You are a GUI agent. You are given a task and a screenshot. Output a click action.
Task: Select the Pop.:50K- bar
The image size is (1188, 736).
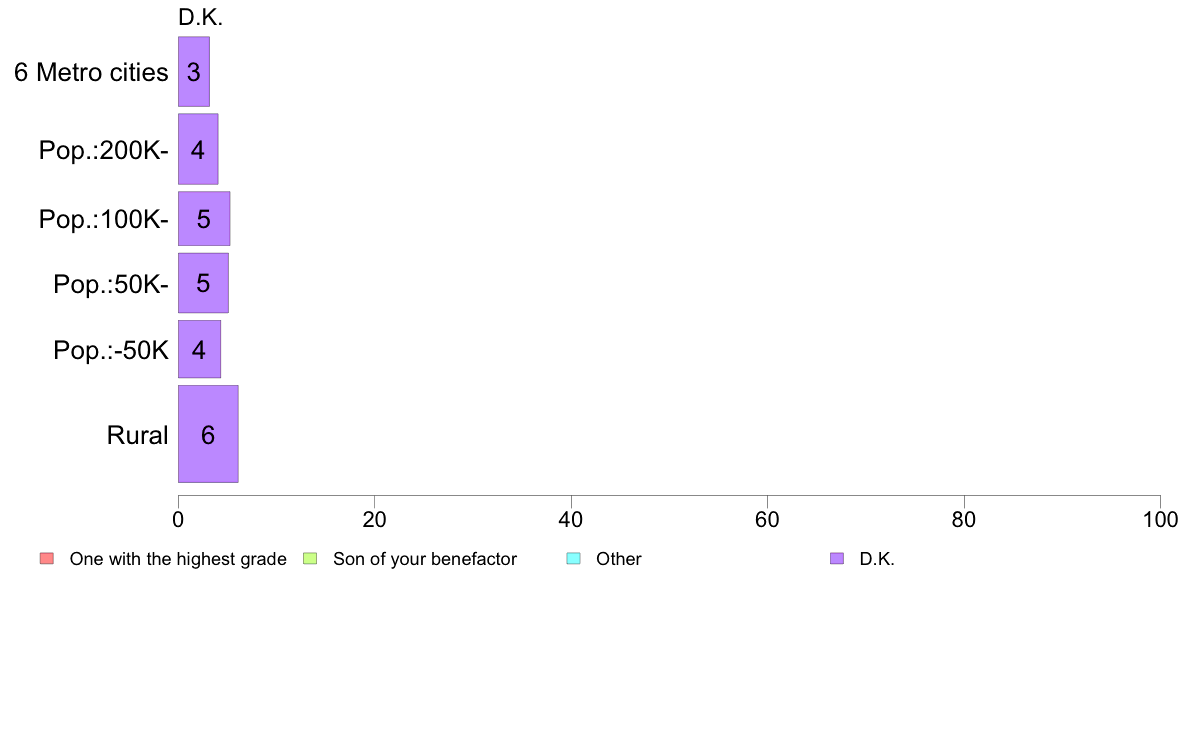(203, 283)
